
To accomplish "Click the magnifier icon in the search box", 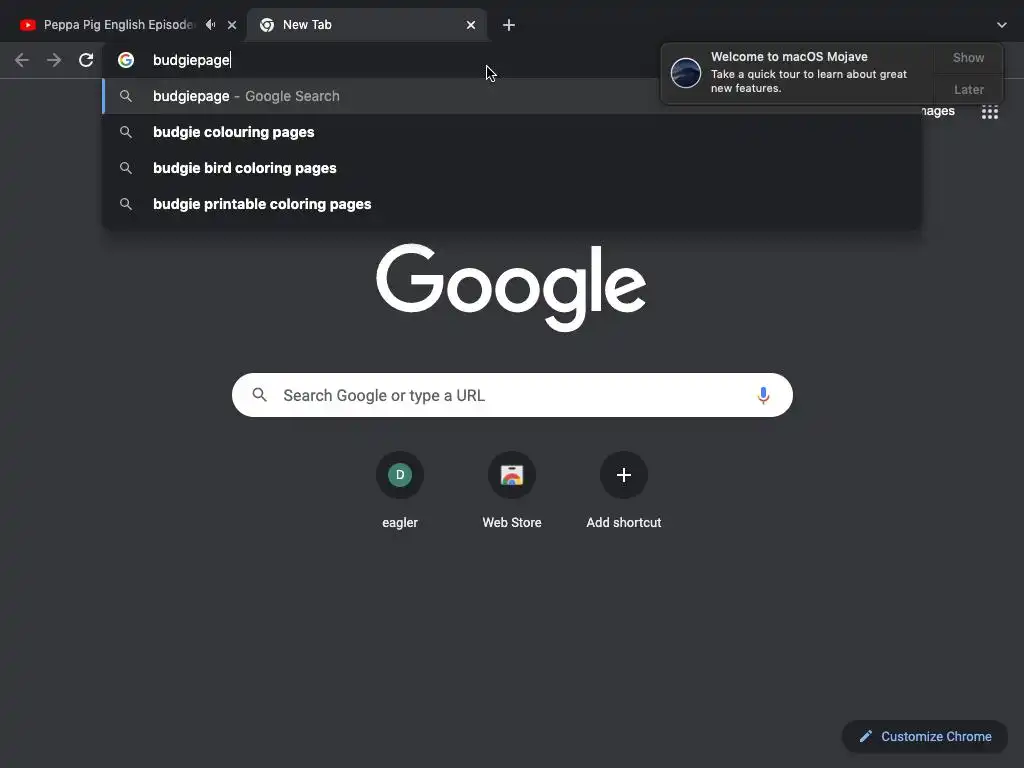I will coord(260,395).
